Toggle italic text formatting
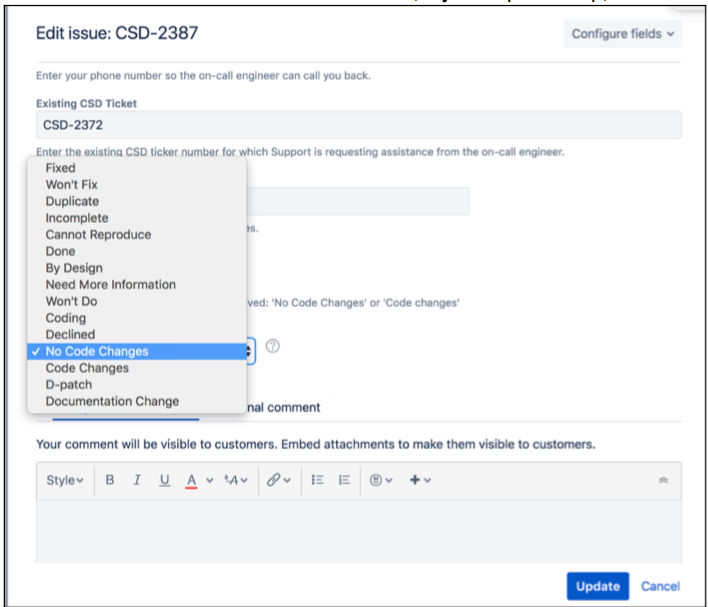708x607 pixels. pyautogui.click(x=137, y=480)
